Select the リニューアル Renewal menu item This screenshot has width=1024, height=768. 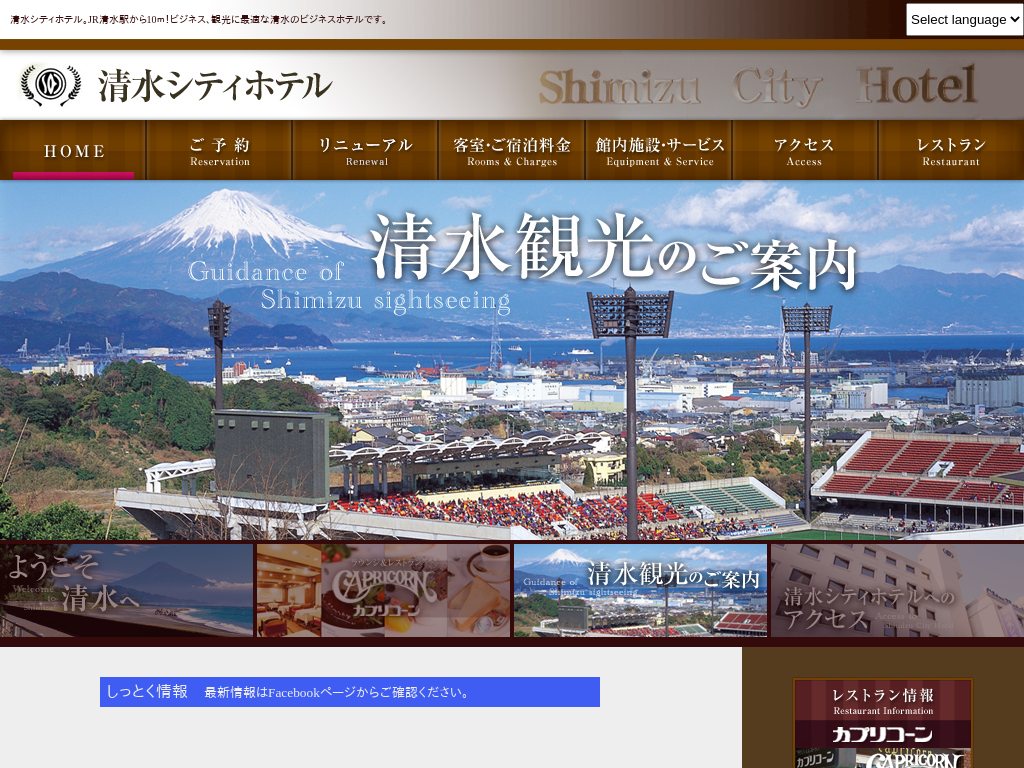pyautogui.click(x=366, y=151)
